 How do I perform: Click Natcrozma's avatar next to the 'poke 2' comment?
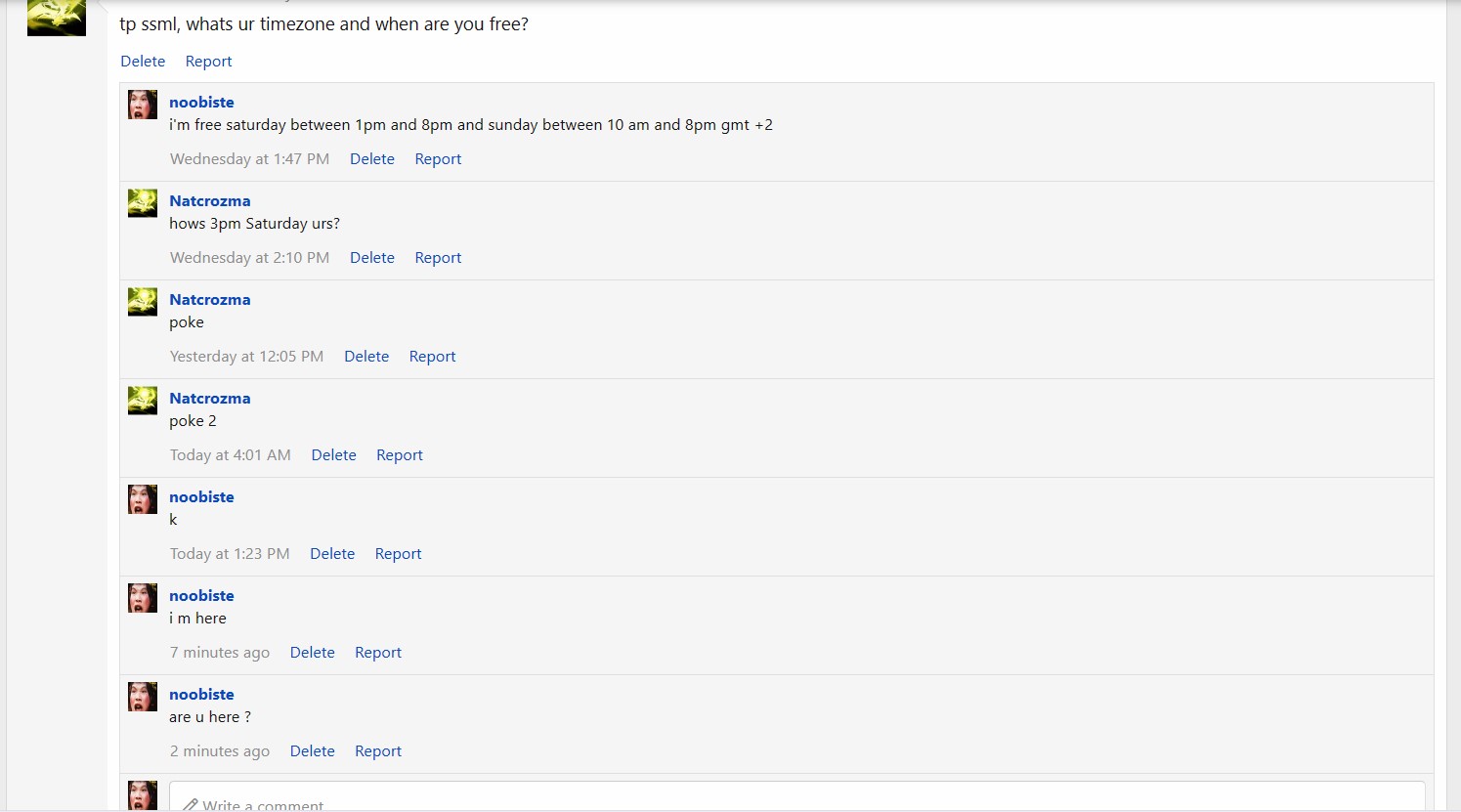pos(143,401)
